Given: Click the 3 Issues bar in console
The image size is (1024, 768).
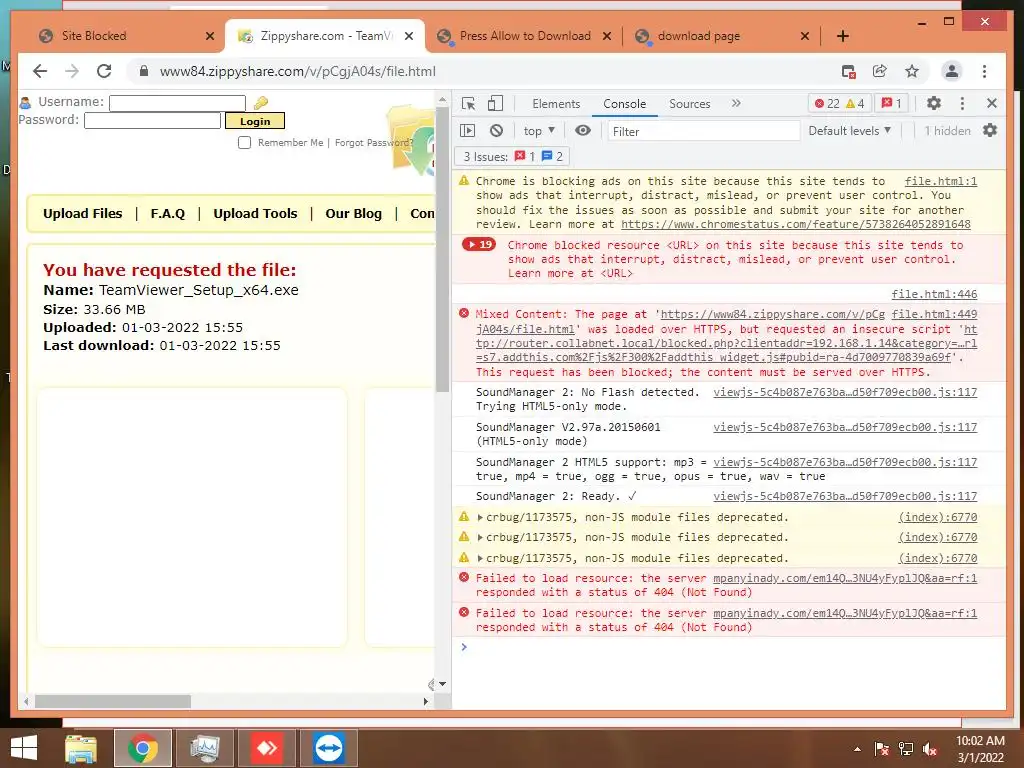Looking at the screenshot, I should 511,157.
